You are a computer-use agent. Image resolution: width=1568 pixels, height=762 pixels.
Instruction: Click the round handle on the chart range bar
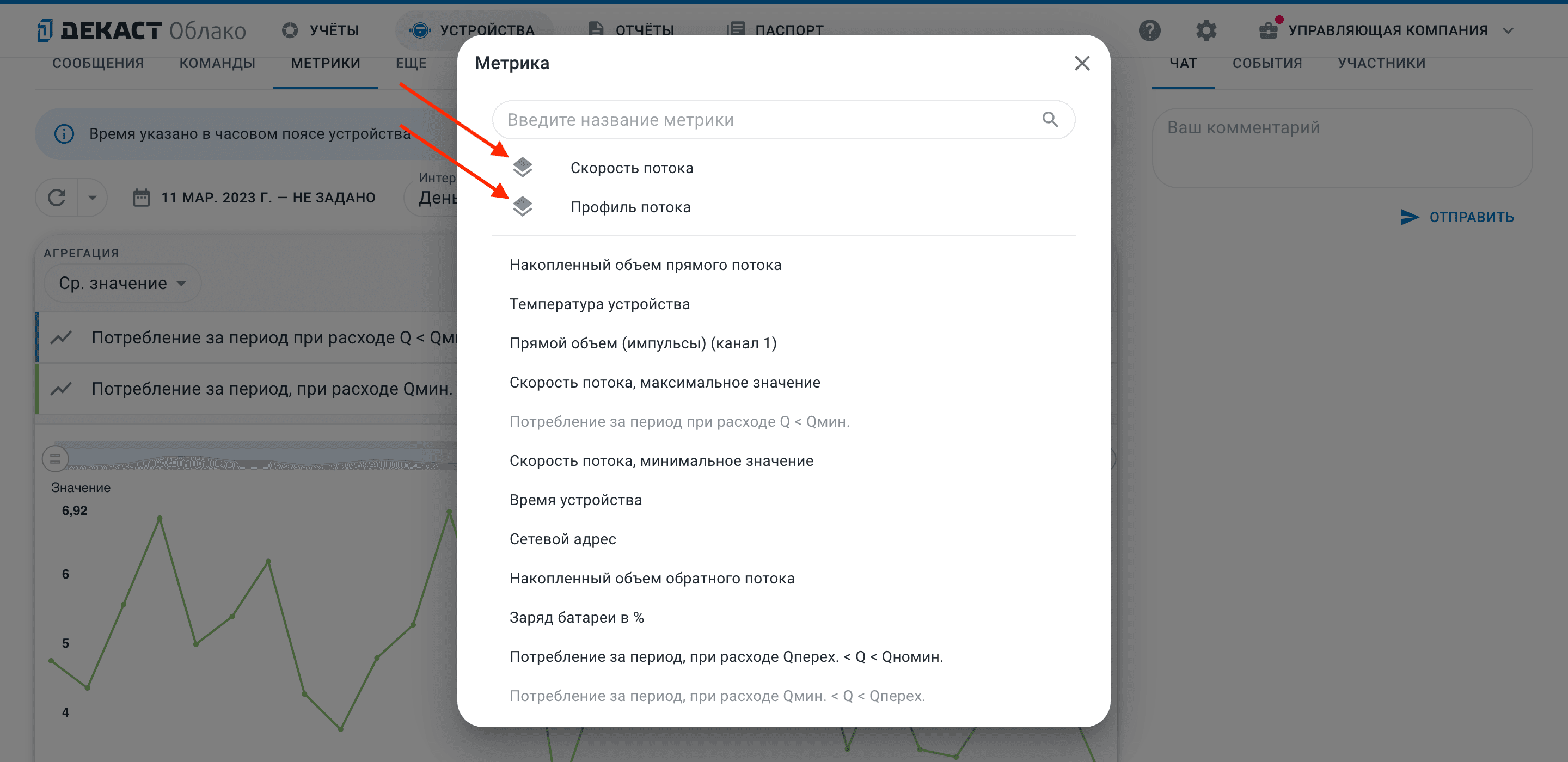coord(55,459)
